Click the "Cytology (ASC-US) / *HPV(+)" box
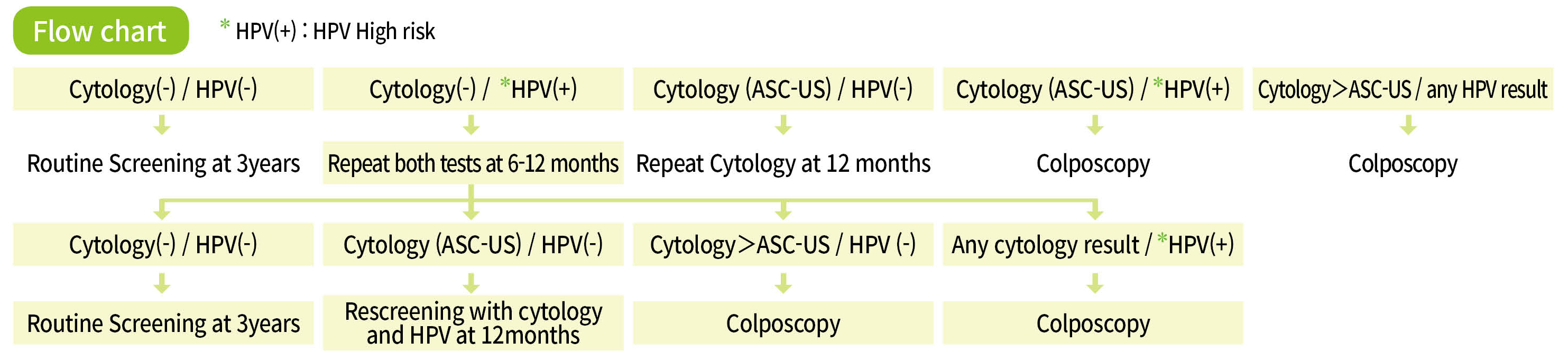The height and width of the screenshot is (351, 1568). pyautogui.click(x=1093, y=89)
